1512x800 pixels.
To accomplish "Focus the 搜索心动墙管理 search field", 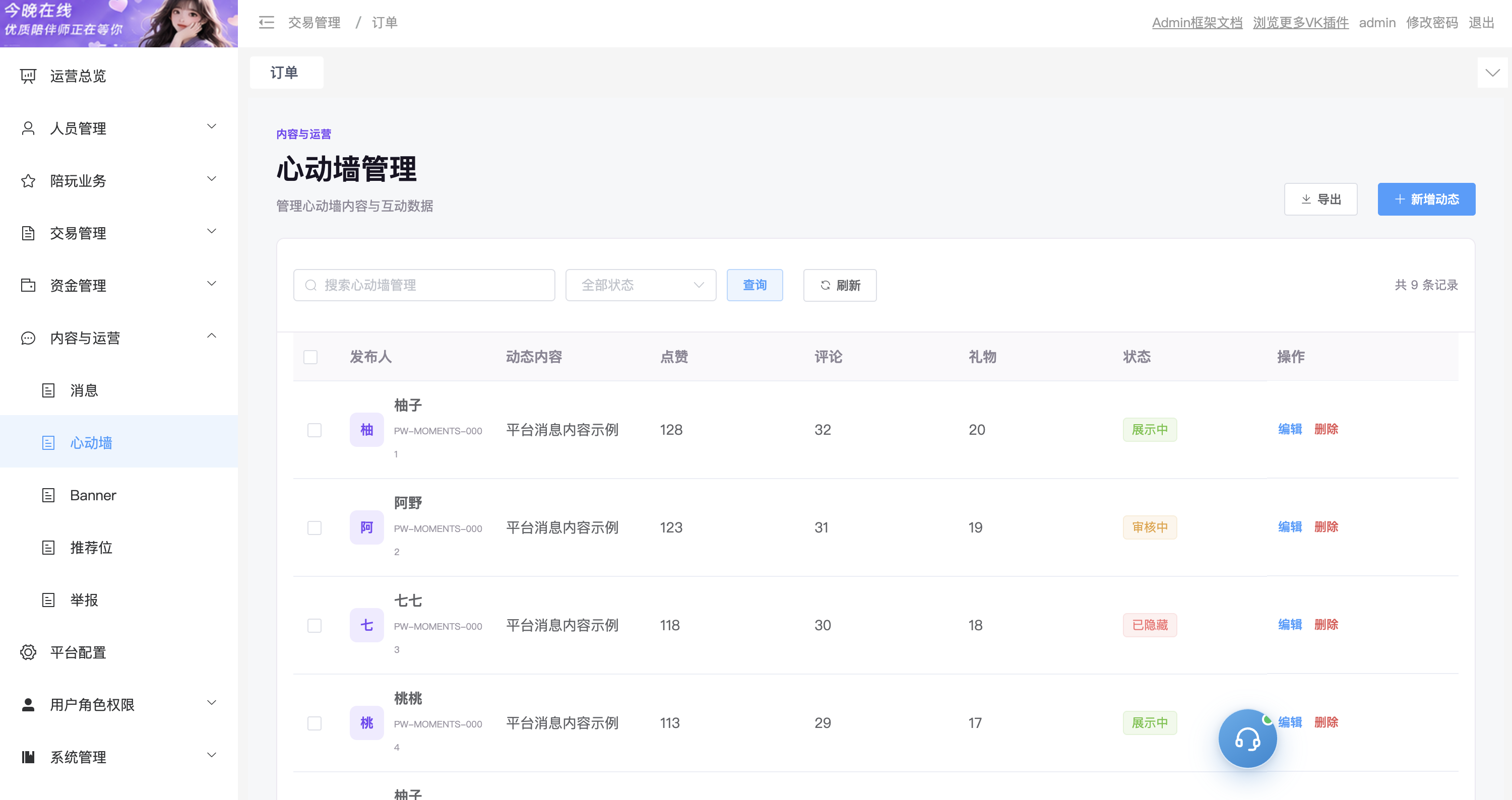I will point(424,285).
